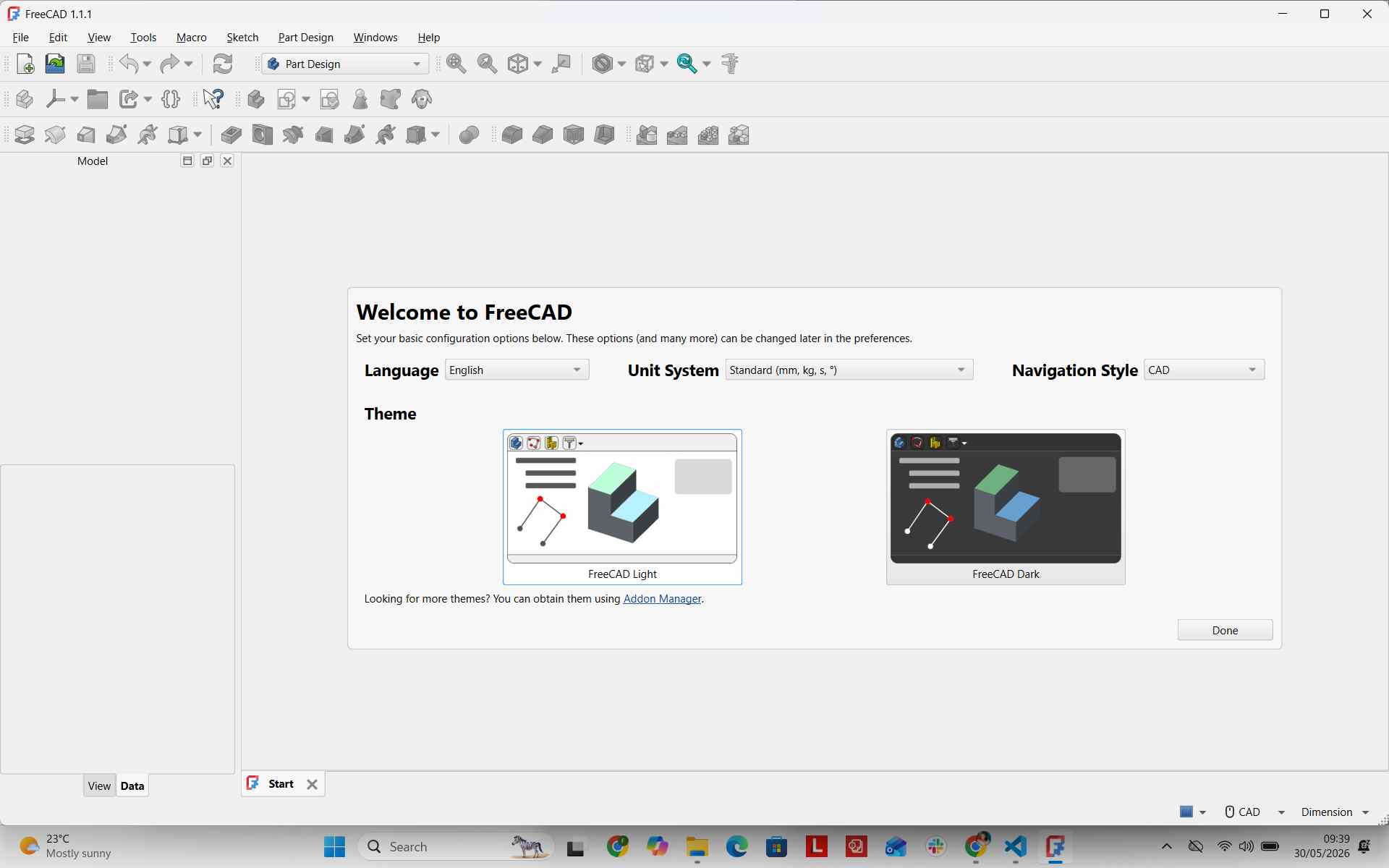Click the Chamfer tool icon
1389x868 pixels.
pyautogui.click(x=543, y=135)
